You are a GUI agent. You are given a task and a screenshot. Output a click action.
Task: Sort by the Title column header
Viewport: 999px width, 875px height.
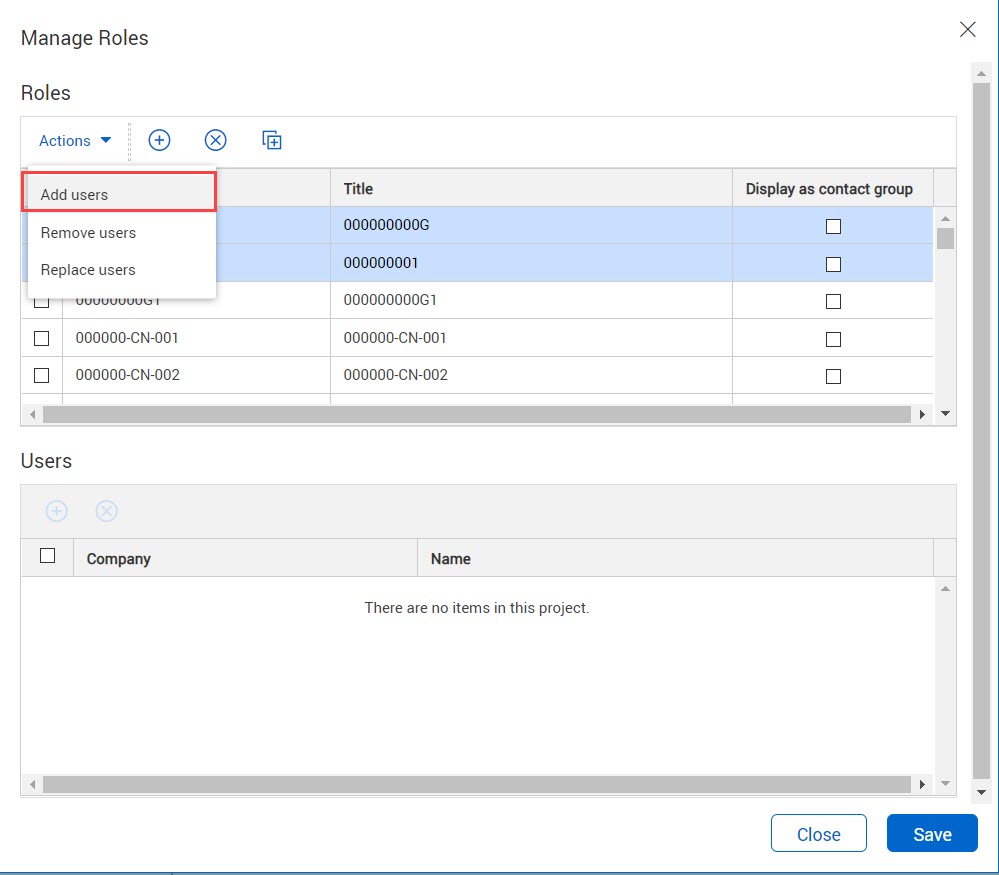[358, 188]
